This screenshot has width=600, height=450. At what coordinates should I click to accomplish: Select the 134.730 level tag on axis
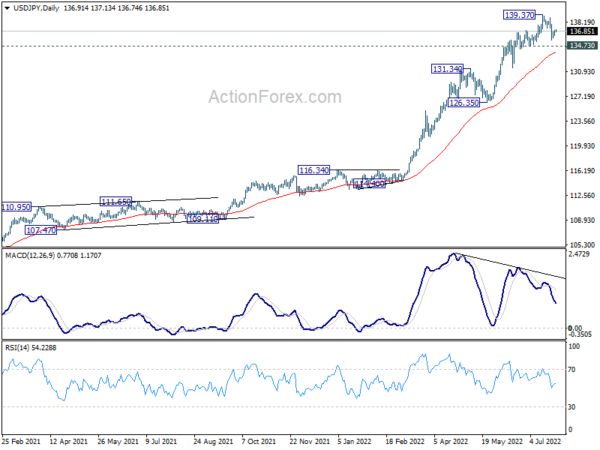(582, 46)
